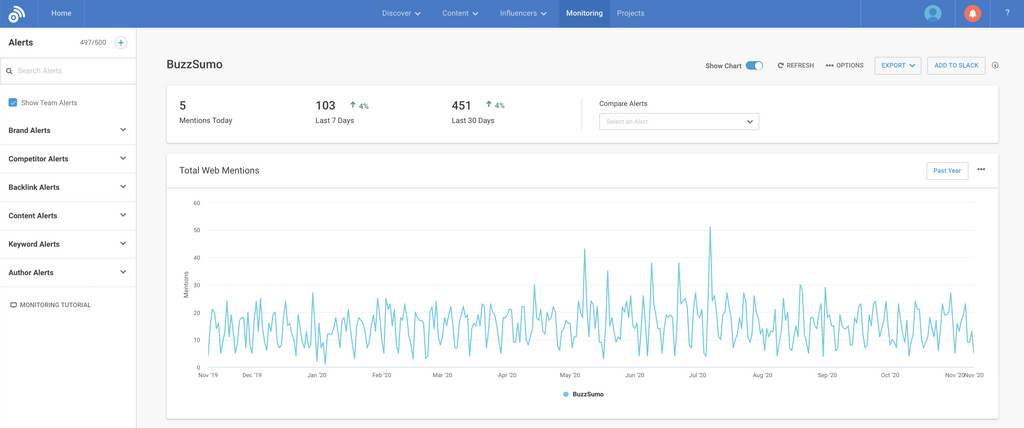Click the info icon beside Add to Slack

995,66
